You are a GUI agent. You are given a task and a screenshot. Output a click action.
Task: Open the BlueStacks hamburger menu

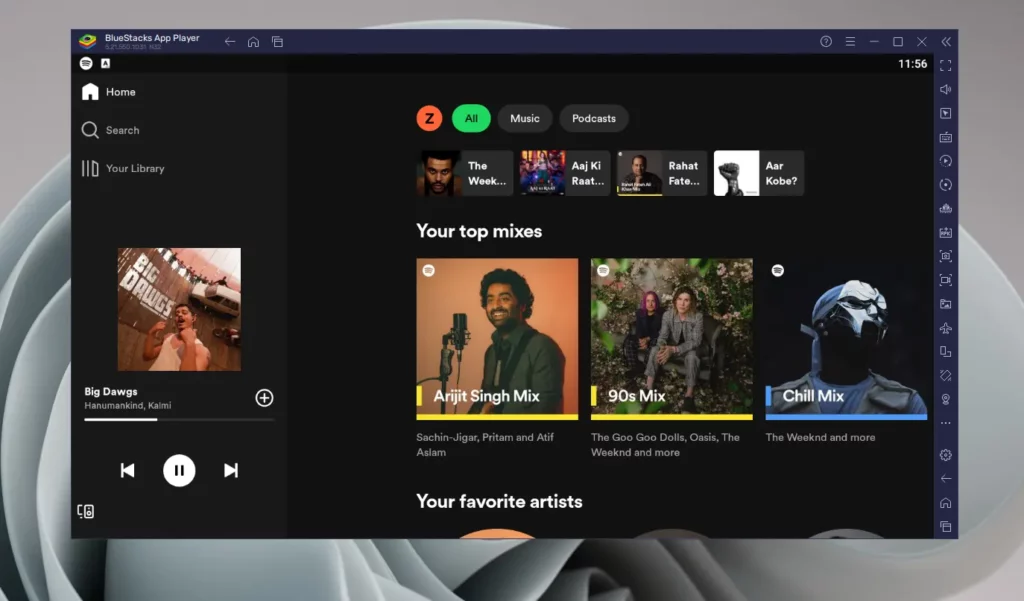[x=850, y=42]
